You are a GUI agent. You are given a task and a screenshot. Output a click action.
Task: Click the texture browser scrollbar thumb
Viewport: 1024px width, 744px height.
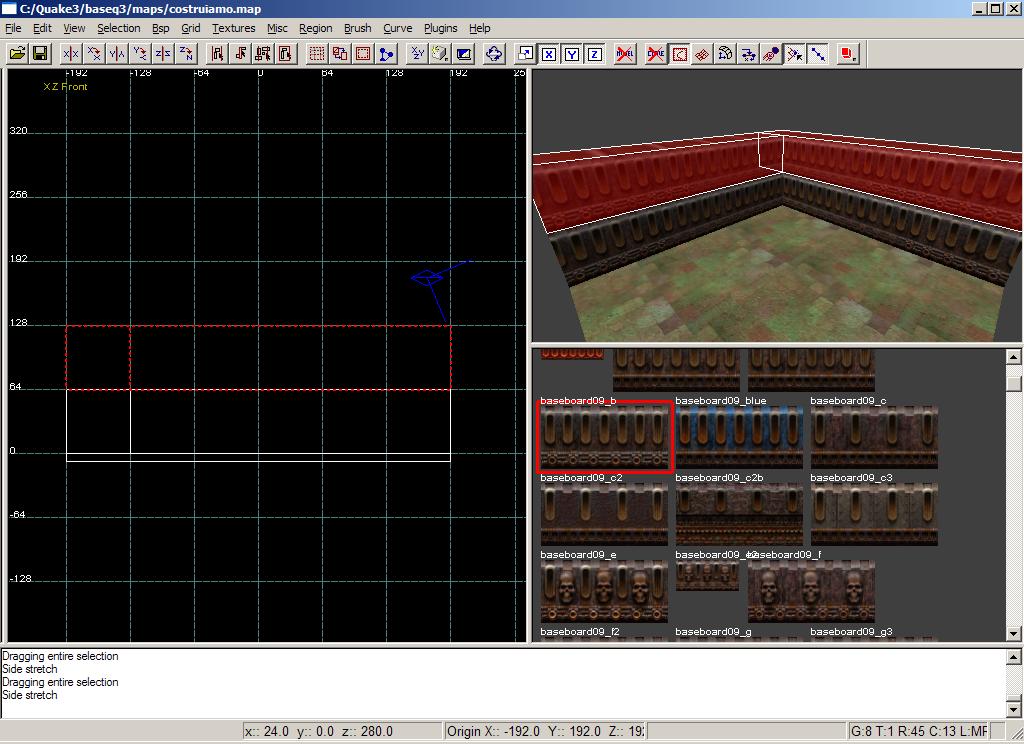click(1014, 383)
